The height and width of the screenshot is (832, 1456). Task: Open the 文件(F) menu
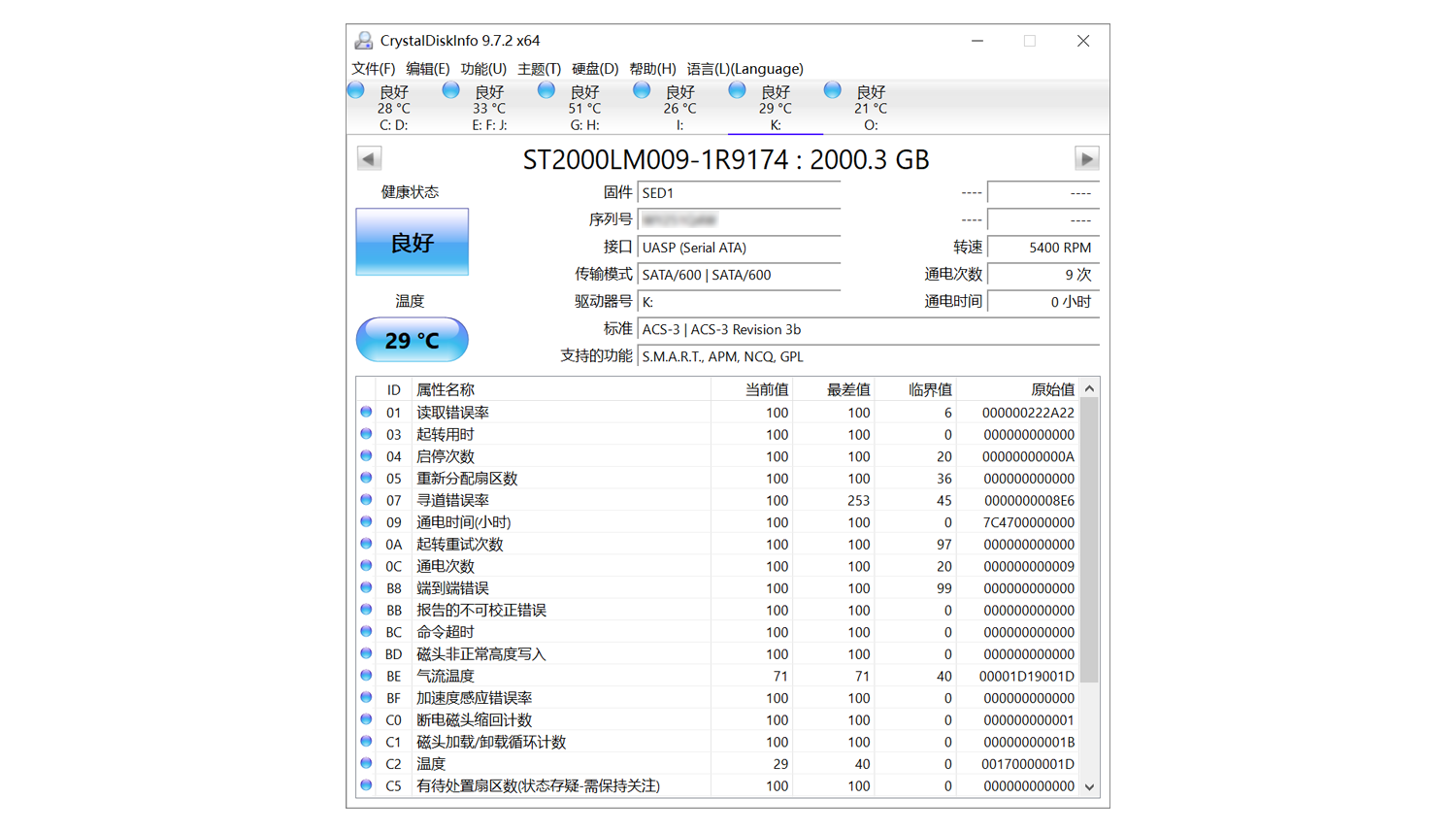coord(374,69)
